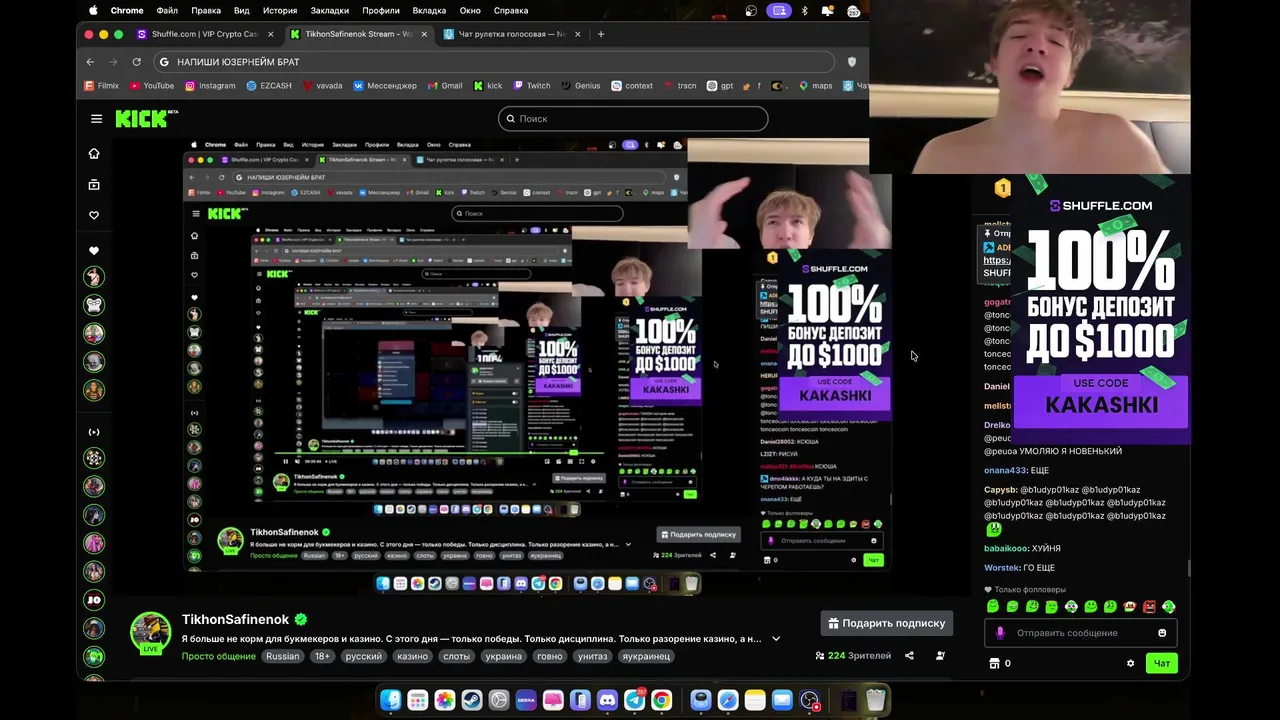Open Filmix bookmark
This screenshot has height=720, width=1280.
[101, 86]
